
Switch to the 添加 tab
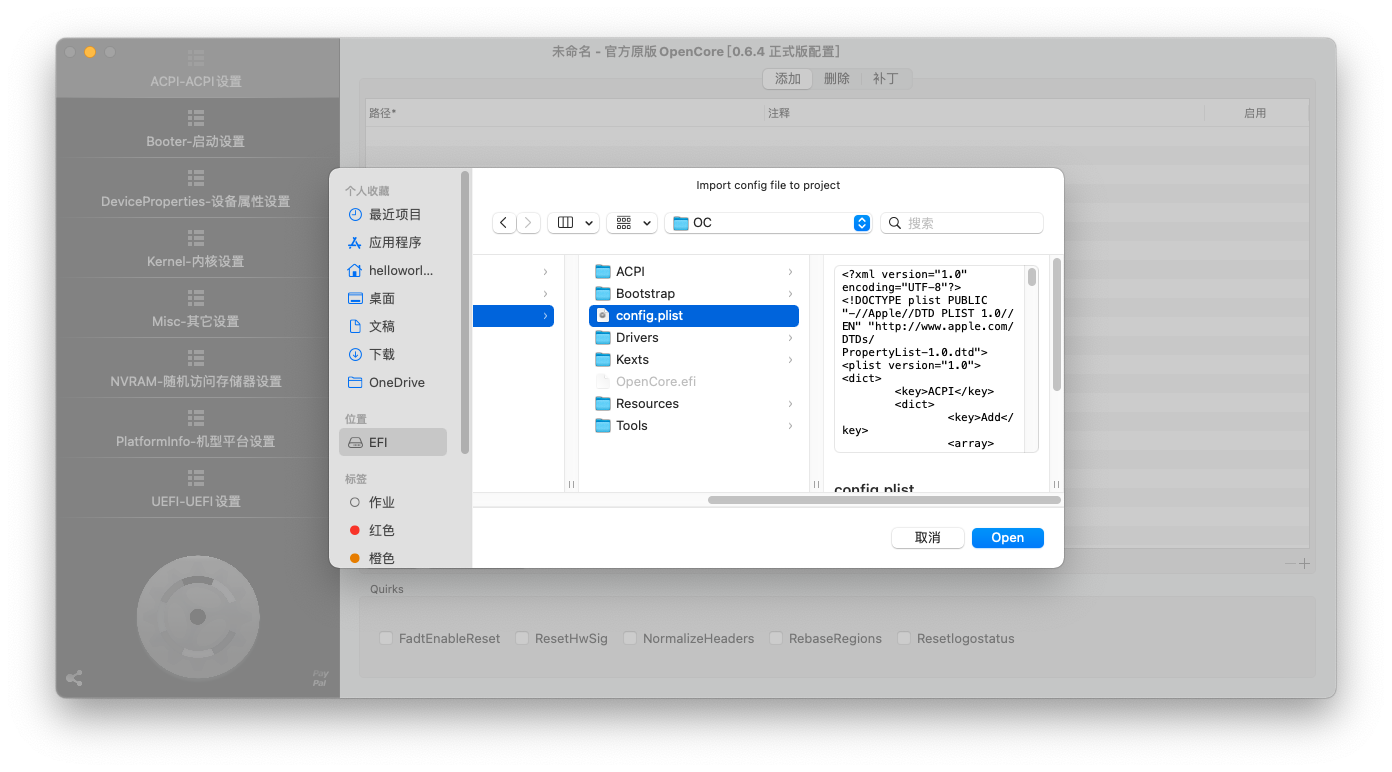click(x=788, y=79)
